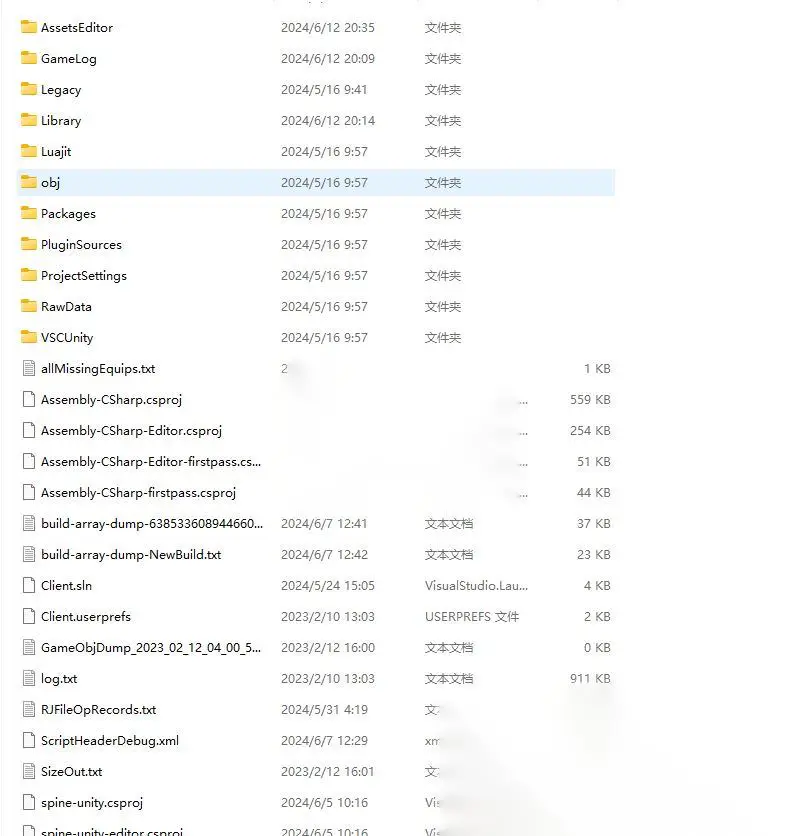Click the VisualStudio.Lau... type of Client.sln
Screen dimensions: 799x836
pos(476,585)
